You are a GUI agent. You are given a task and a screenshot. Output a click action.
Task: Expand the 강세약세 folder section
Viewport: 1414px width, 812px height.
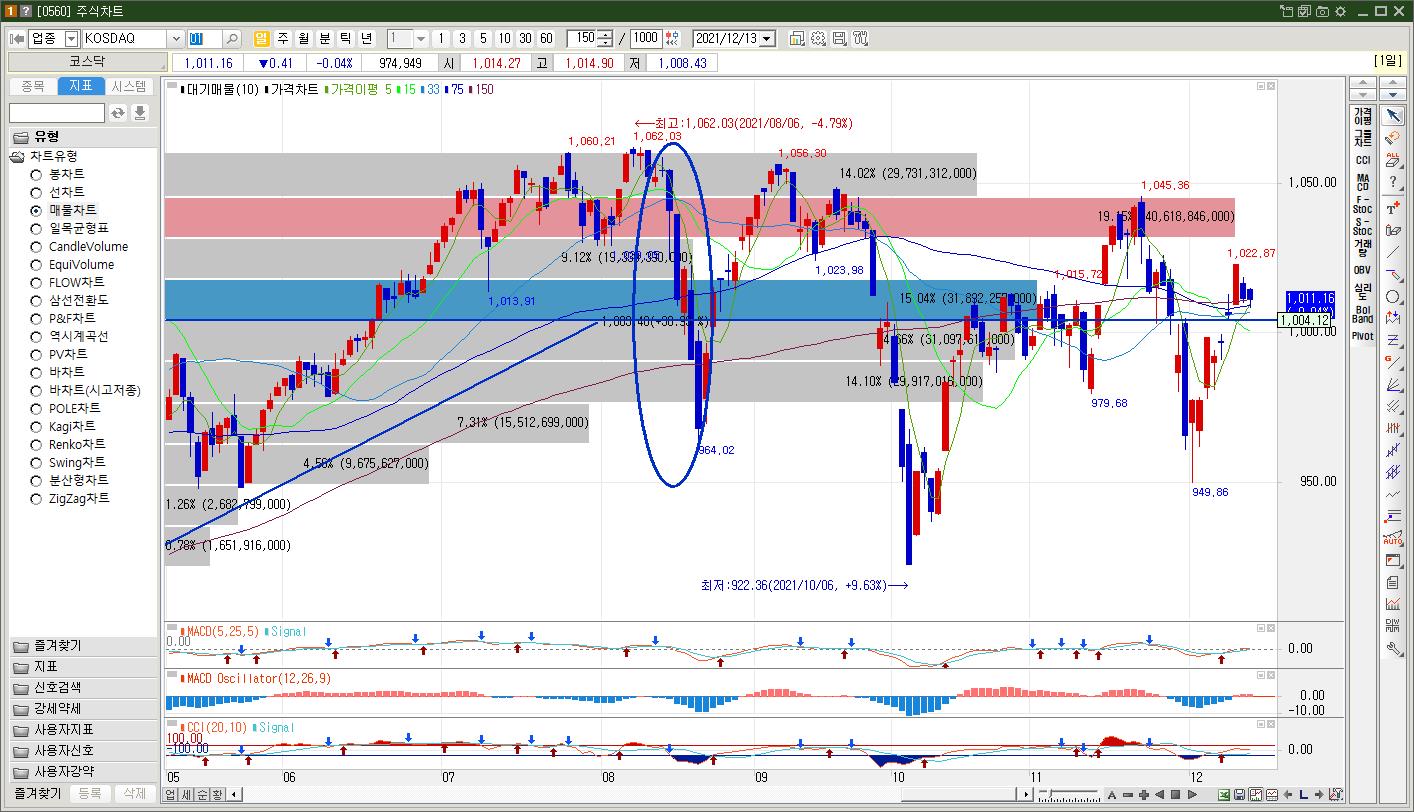tap(83, 709)
